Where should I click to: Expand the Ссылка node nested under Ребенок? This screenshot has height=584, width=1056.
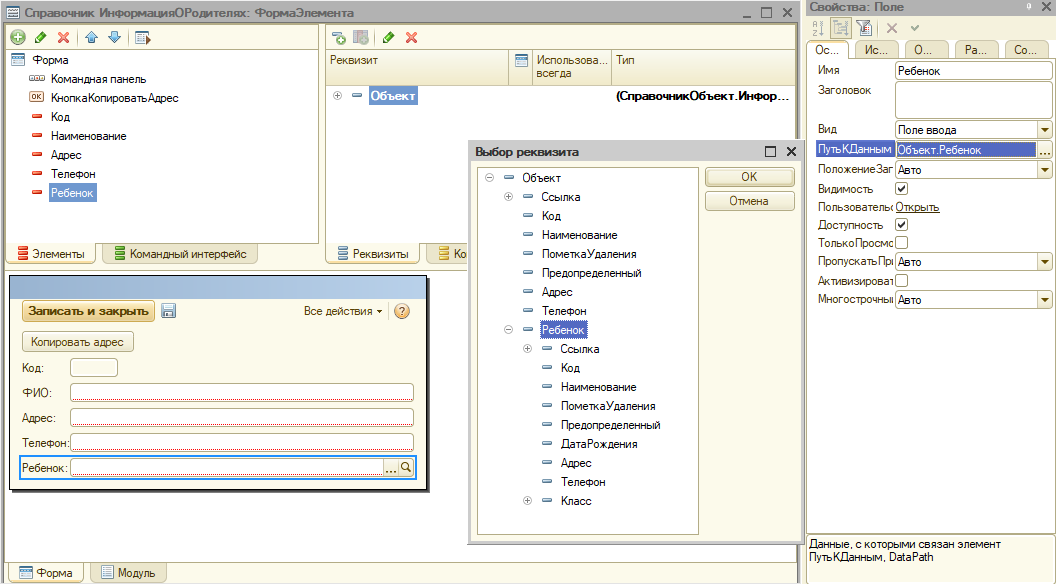pos(527,348)
